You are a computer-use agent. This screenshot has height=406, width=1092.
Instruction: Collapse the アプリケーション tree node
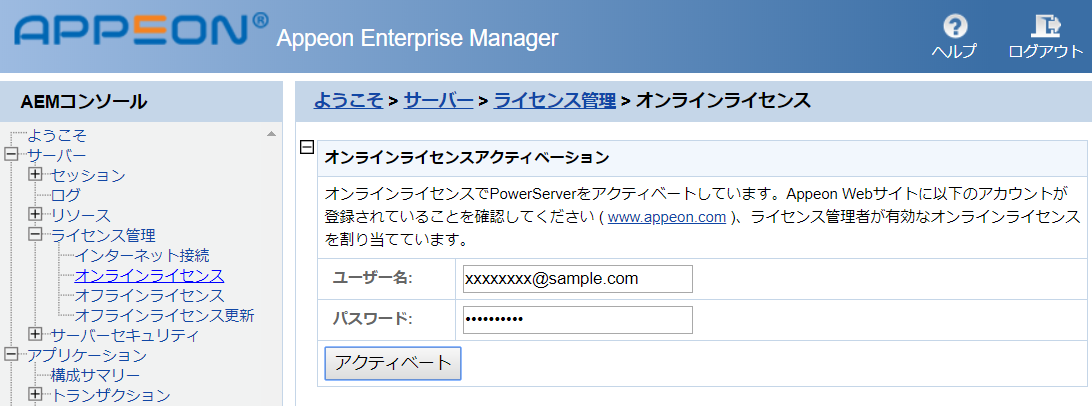tap(13, 354)
